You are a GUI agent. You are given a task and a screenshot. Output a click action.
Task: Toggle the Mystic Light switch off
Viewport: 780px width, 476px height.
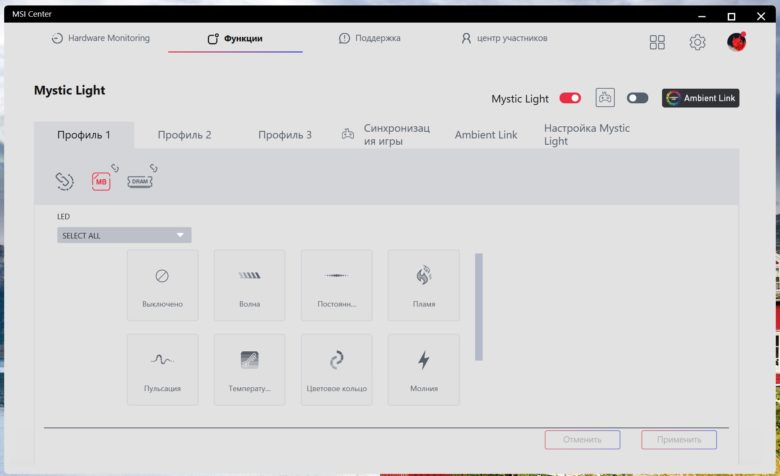[570, 98]
